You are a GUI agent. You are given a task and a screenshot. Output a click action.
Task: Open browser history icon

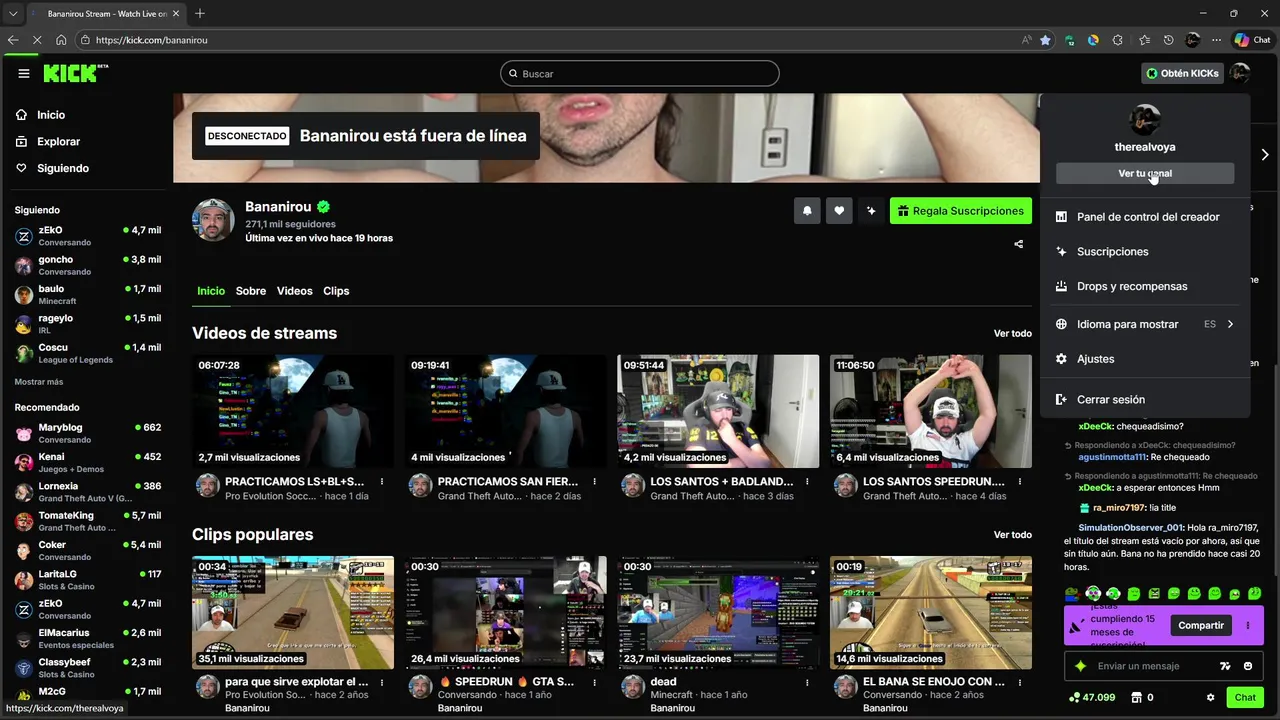[1168, 40]
